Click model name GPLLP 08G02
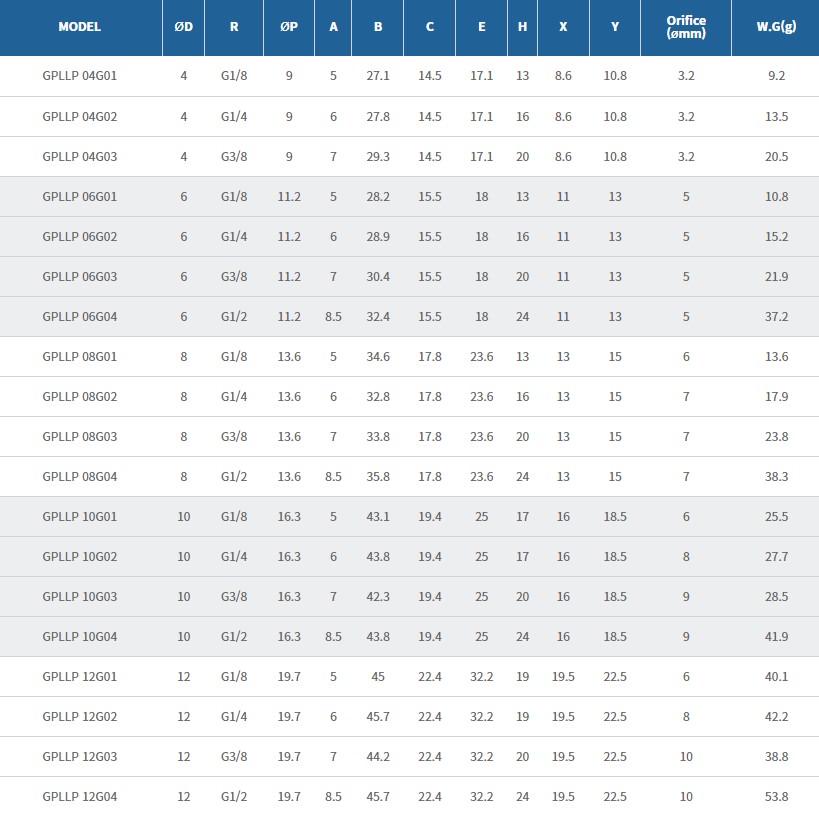Screen dimensions: 819x813 point(80,396)
